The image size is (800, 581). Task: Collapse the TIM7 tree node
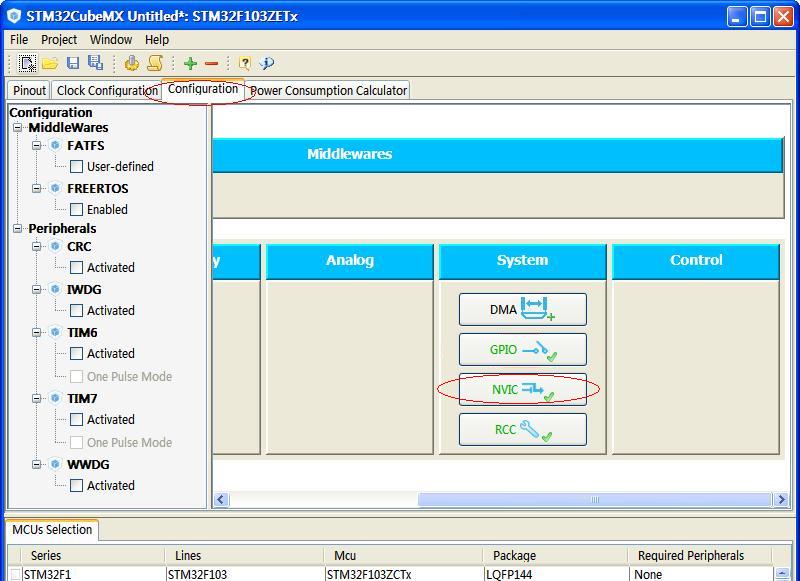coord(36,398)
